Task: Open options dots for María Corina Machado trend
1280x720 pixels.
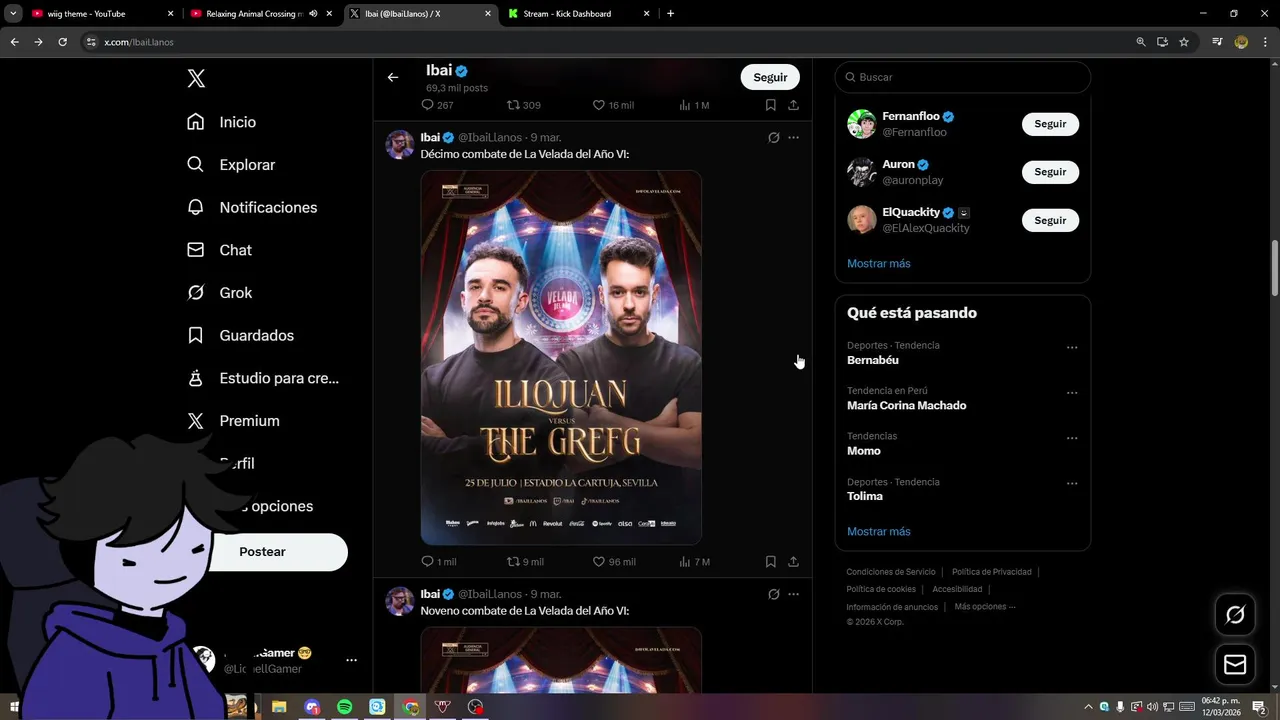Action: [x=1072, y=393]
